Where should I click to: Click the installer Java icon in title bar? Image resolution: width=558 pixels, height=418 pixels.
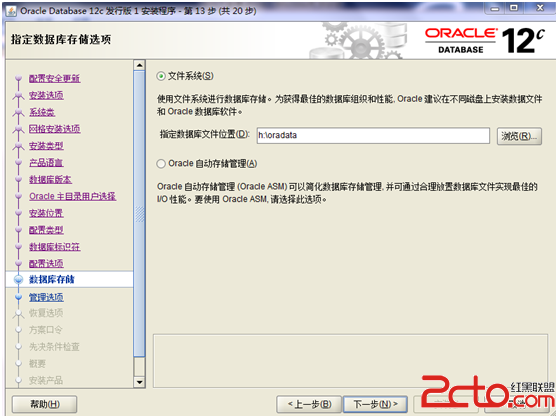coord(11,11)
